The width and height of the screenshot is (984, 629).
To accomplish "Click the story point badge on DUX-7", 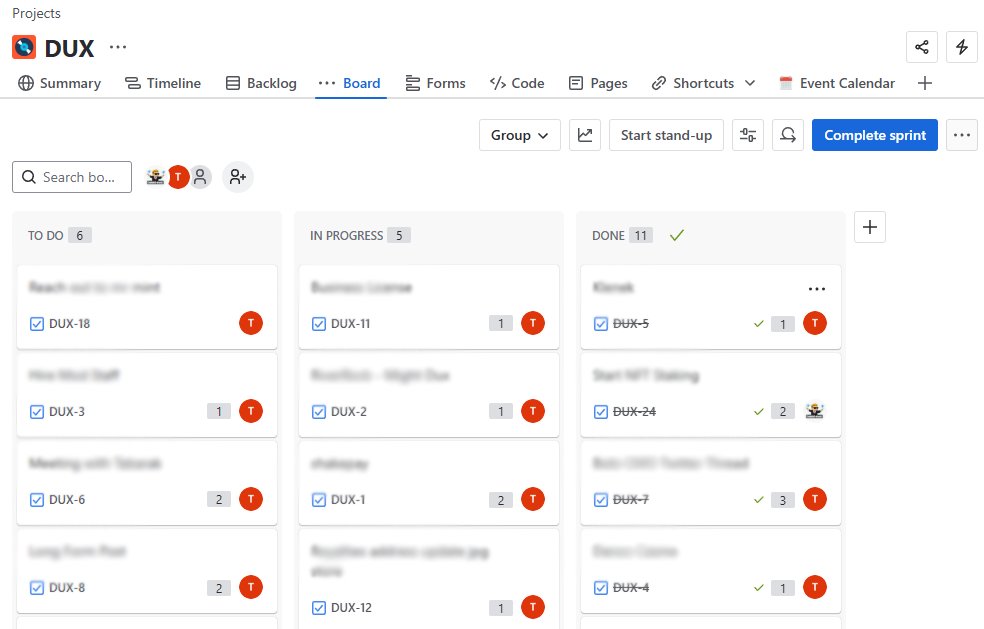I will pyautogui.click(x=783, y=500).
